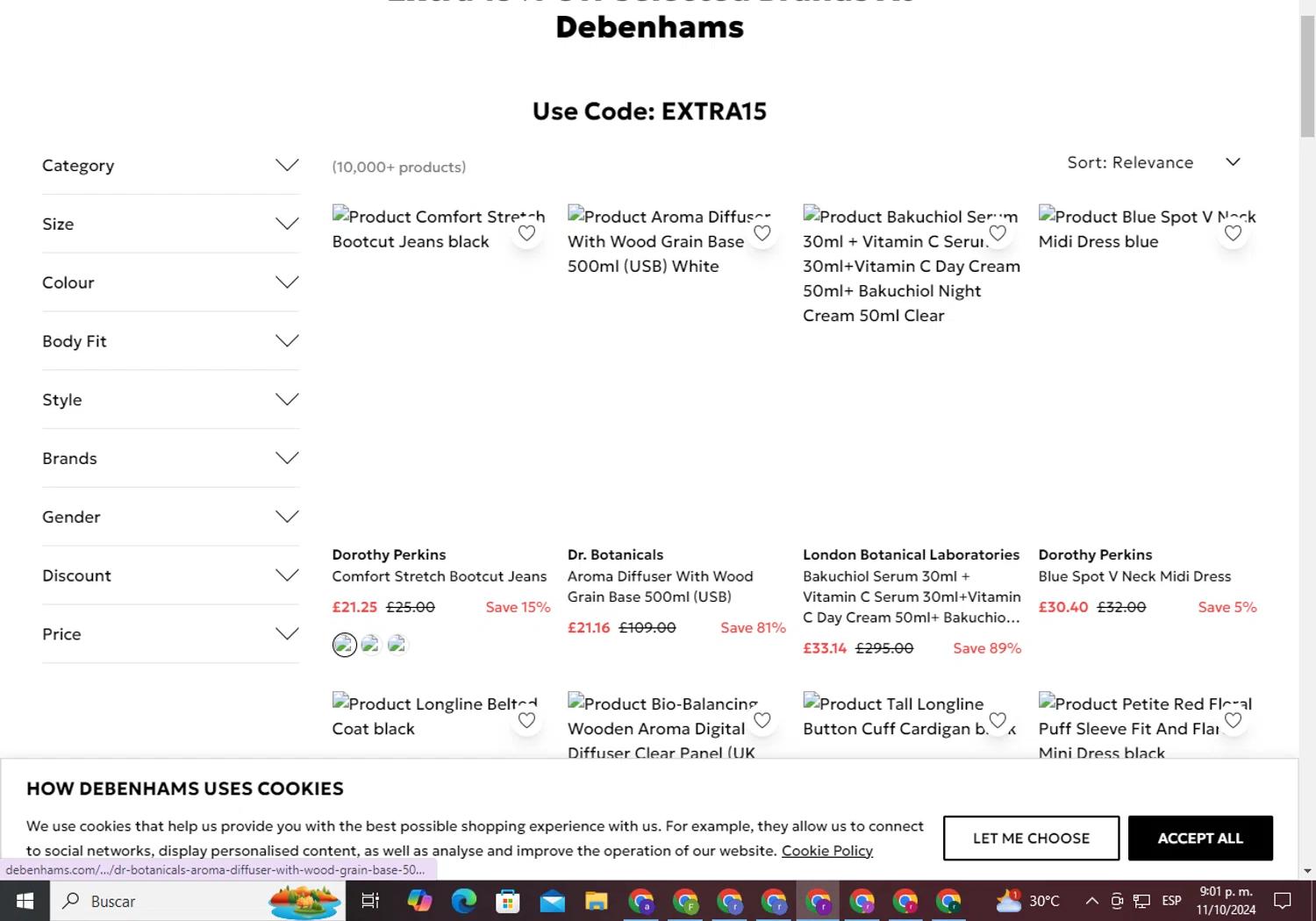The width and height of the screenshot is (1316, 921).
Task: Click page scrollbar down arrow
Action: click(1307, 871)
